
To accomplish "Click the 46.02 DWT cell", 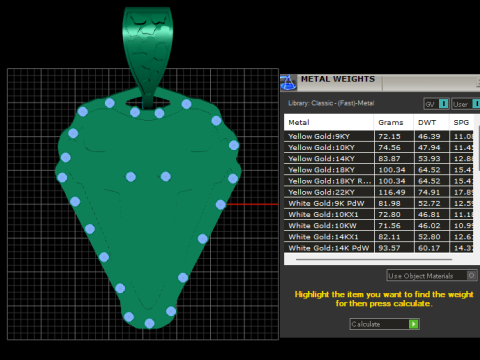I will [x=431, y=225].
